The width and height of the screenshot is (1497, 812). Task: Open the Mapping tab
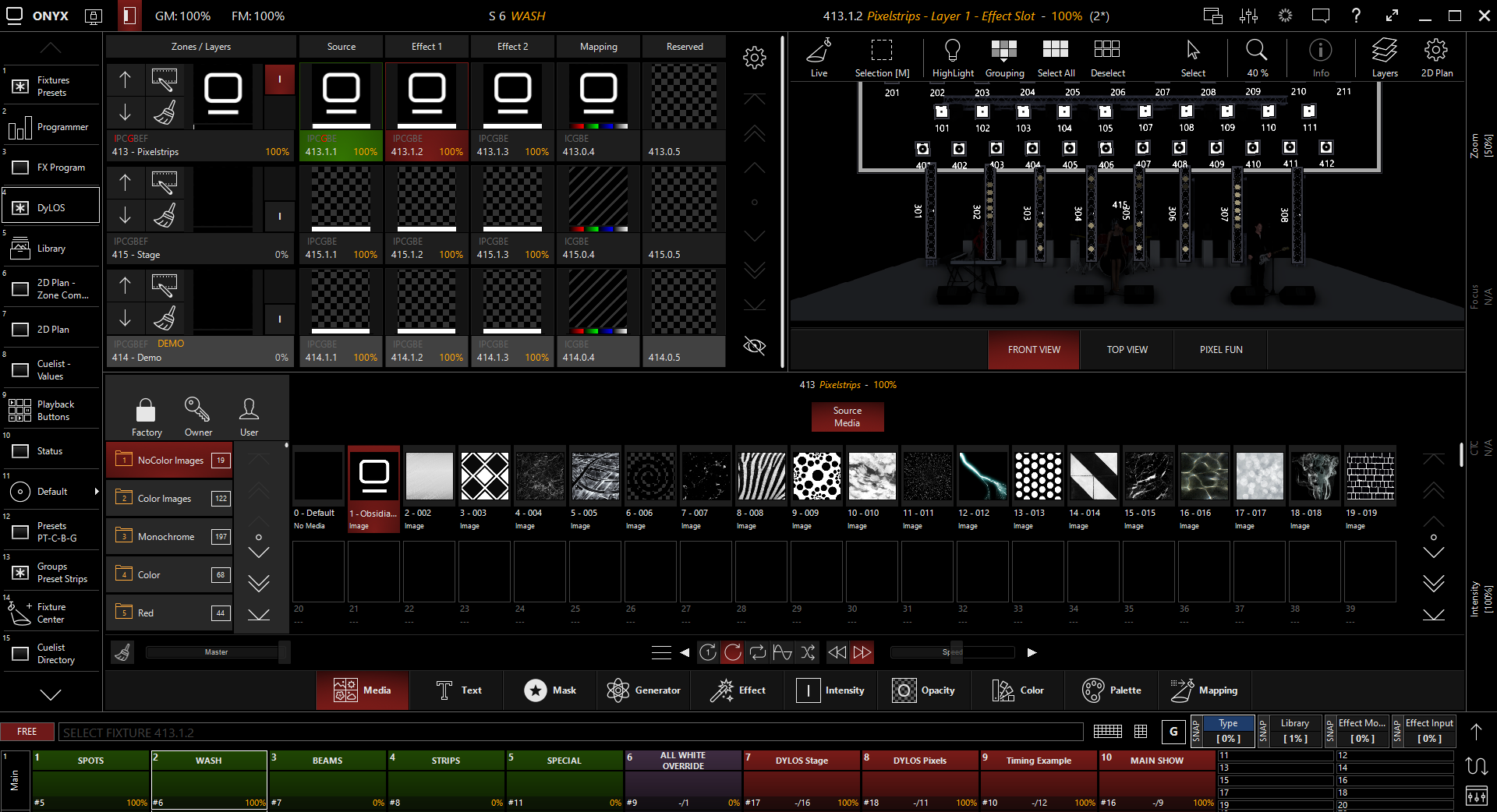[x=1204, y=690]
